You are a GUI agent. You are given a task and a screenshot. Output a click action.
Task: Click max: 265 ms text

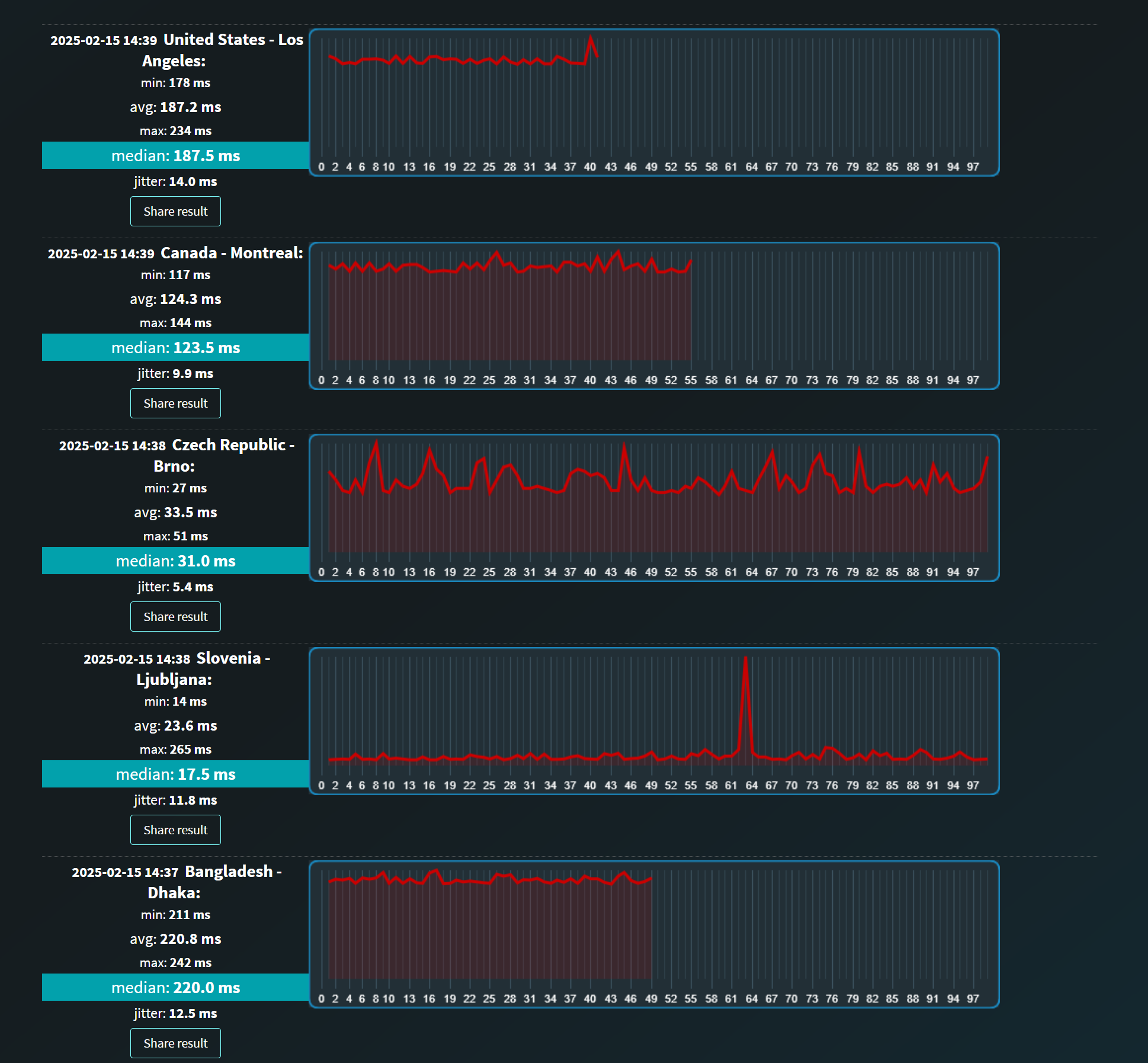click(x=175, y=750)
